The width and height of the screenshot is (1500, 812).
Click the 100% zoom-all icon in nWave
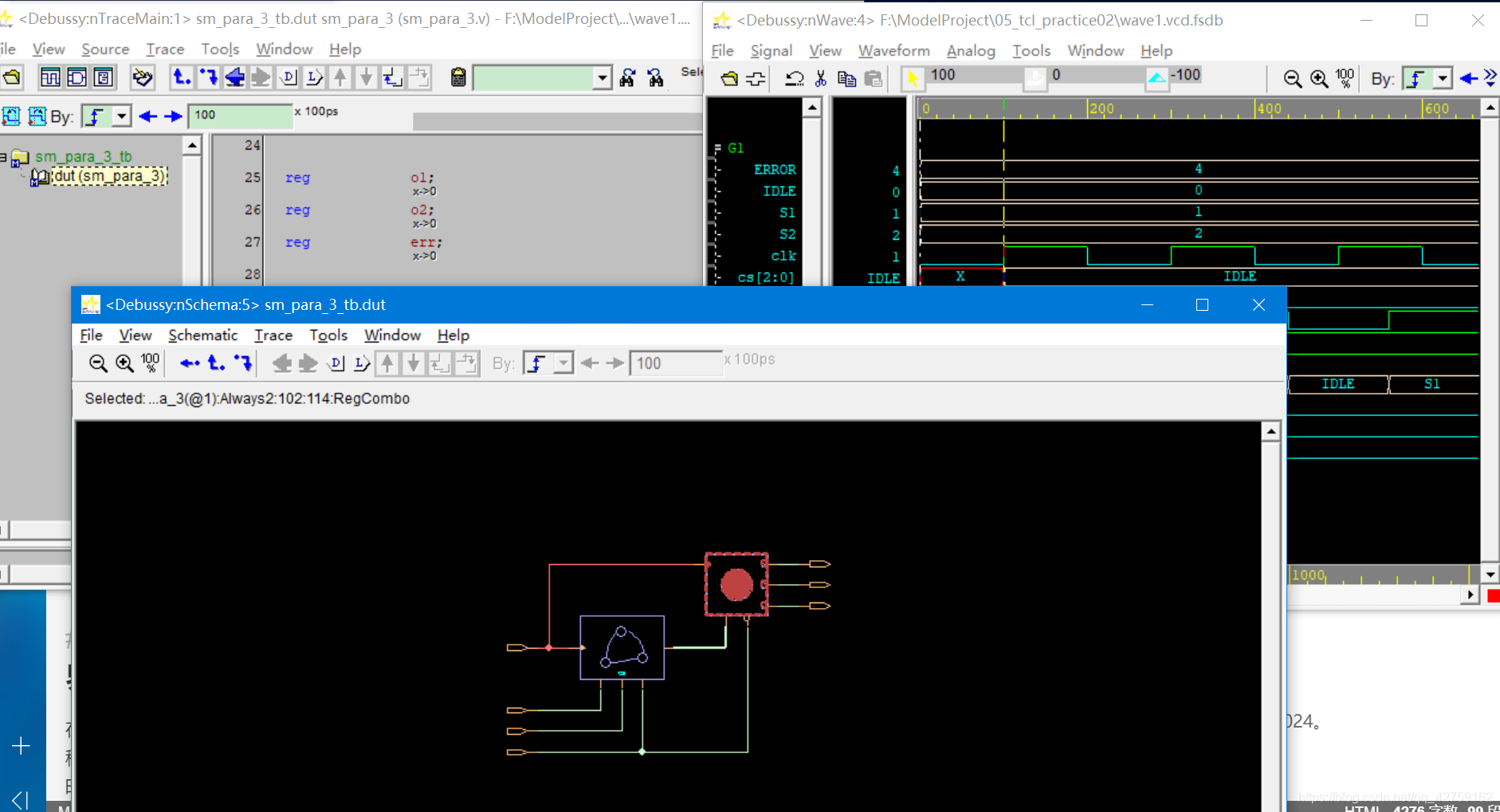point(1345,78)
